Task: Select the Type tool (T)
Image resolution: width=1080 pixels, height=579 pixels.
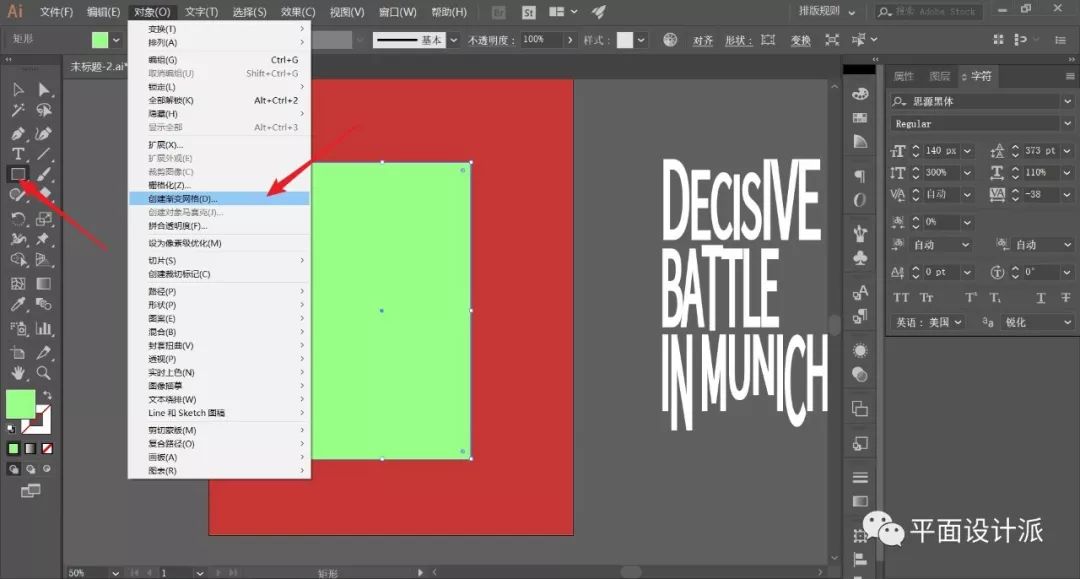Action: [18, 154]
